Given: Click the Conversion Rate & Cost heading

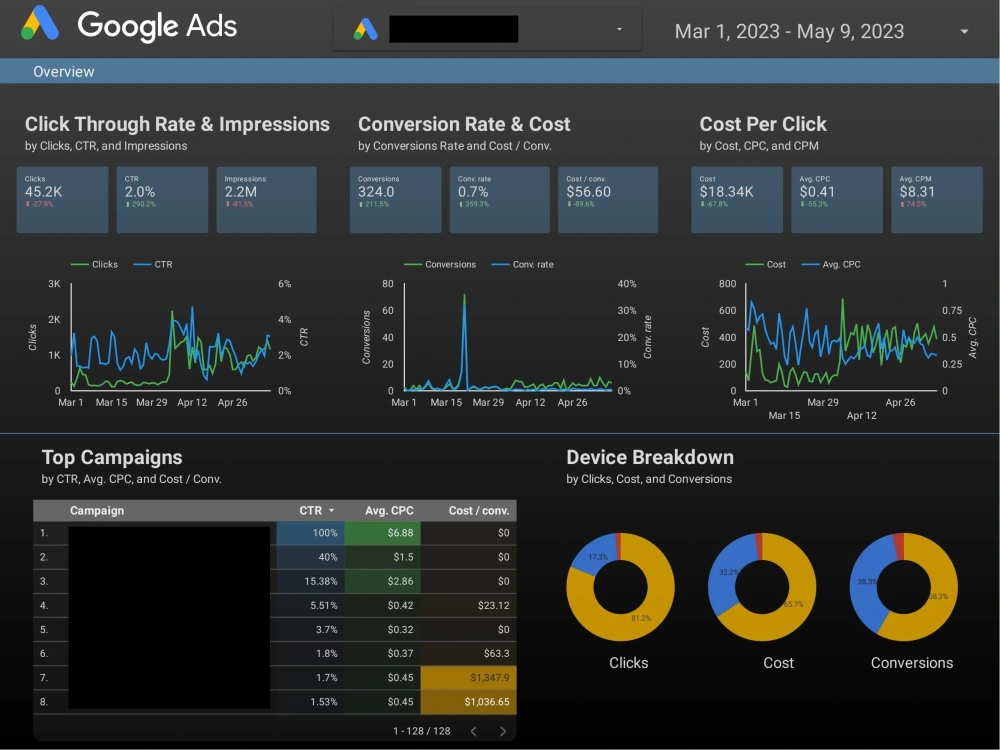Looking at the screenshot, I should 464,124.
